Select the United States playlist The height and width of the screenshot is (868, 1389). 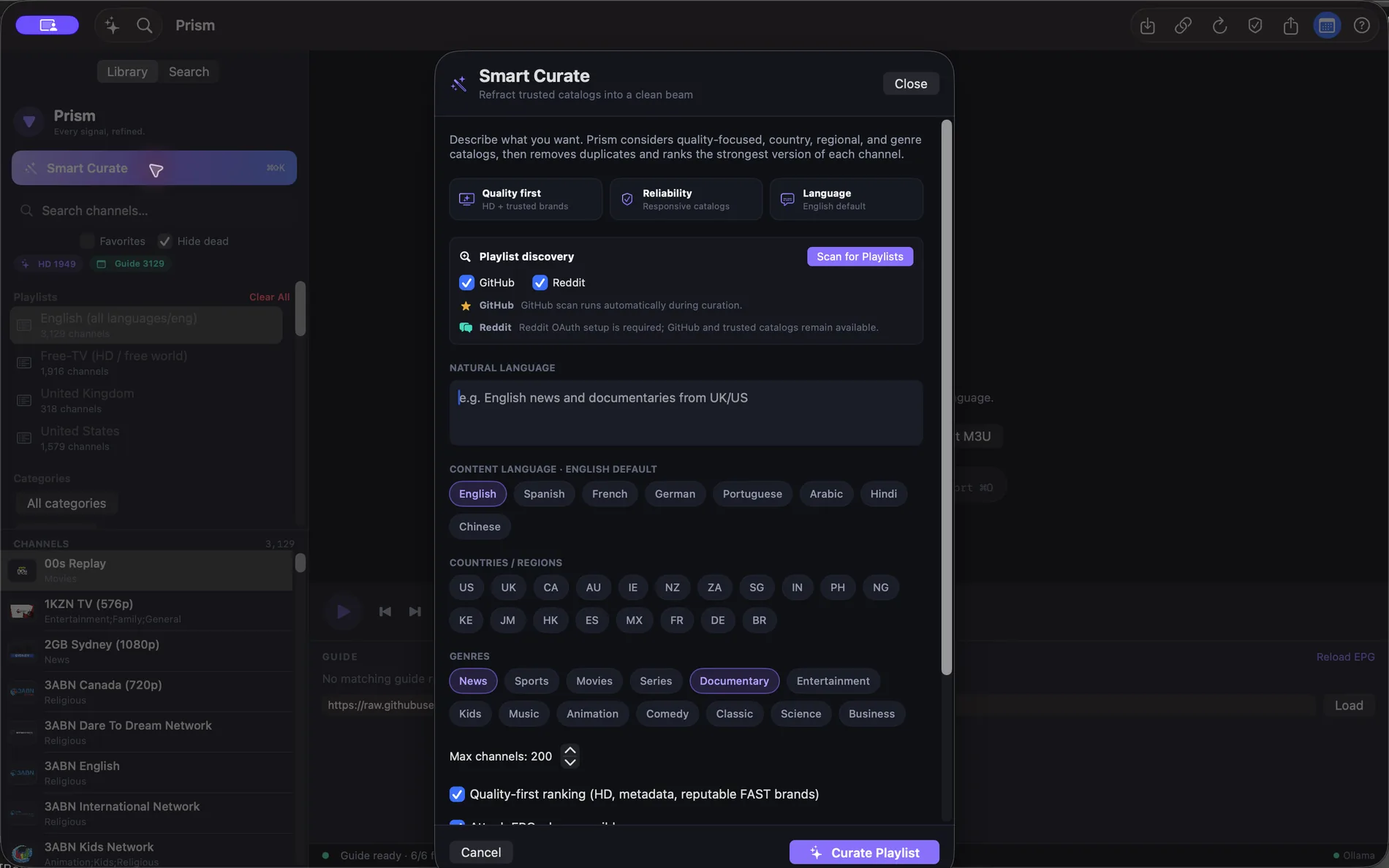(x=146, y=438)
